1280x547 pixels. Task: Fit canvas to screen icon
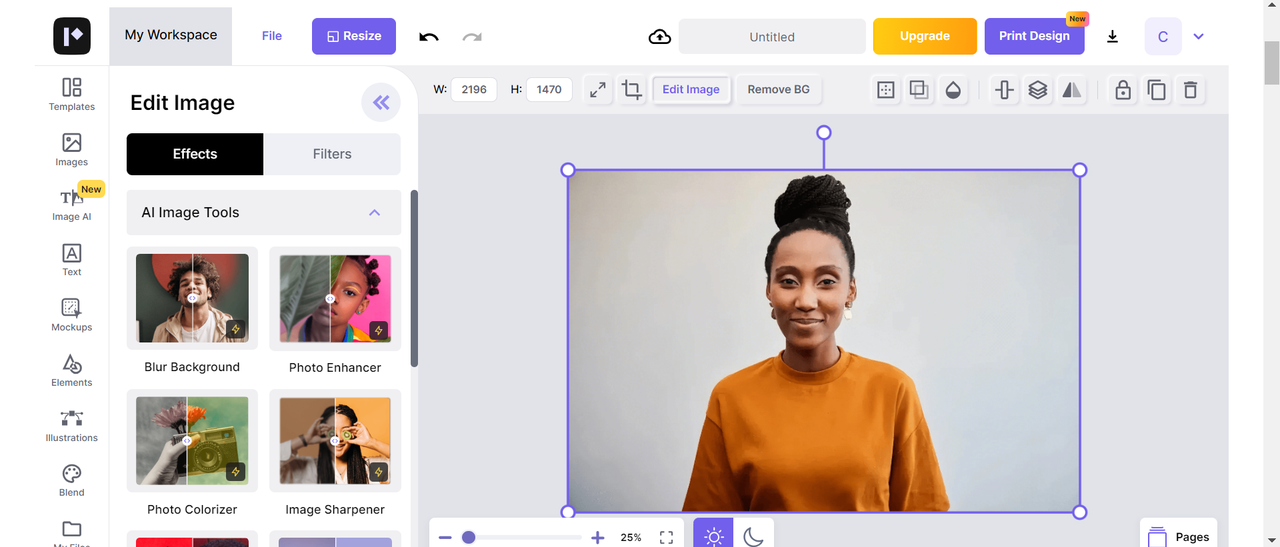667,537
